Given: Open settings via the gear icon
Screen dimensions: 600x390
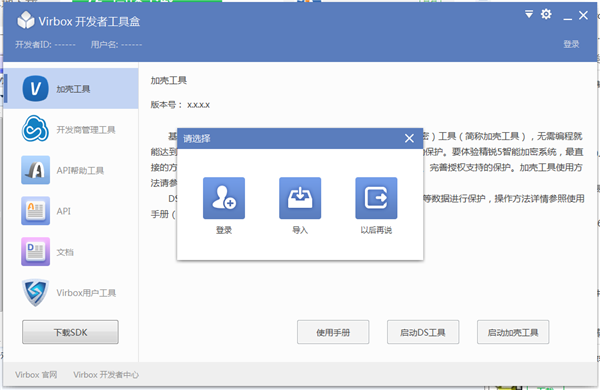Looking at the screenshot, I should click(546, 14).
